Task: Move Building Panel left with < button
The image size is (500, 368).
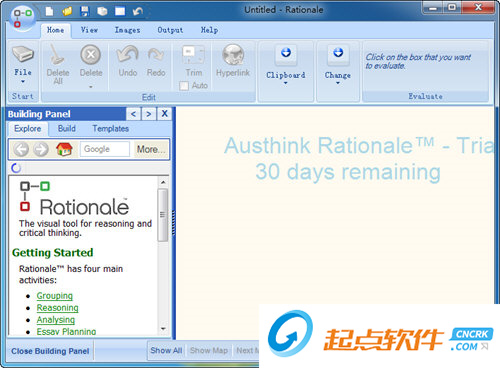Action: coord(133,114)
